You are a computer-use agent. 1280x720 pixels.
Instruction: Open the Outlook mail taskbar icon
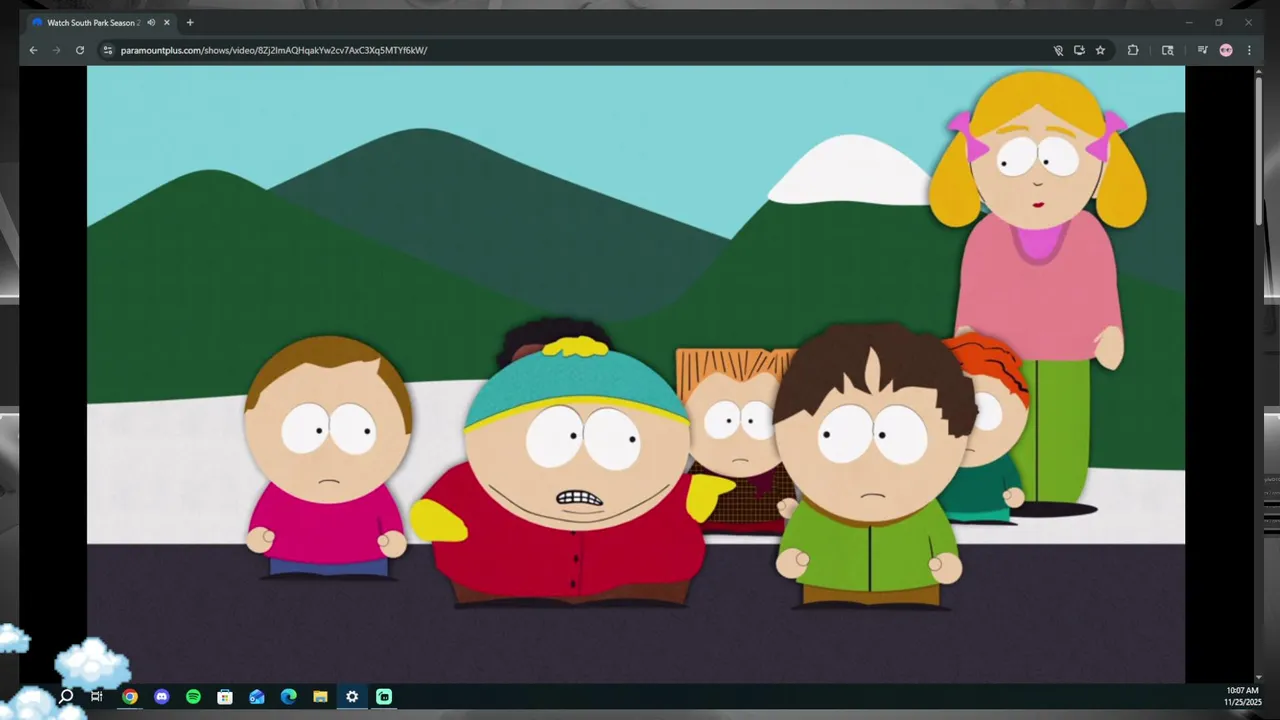coord(257,696)
